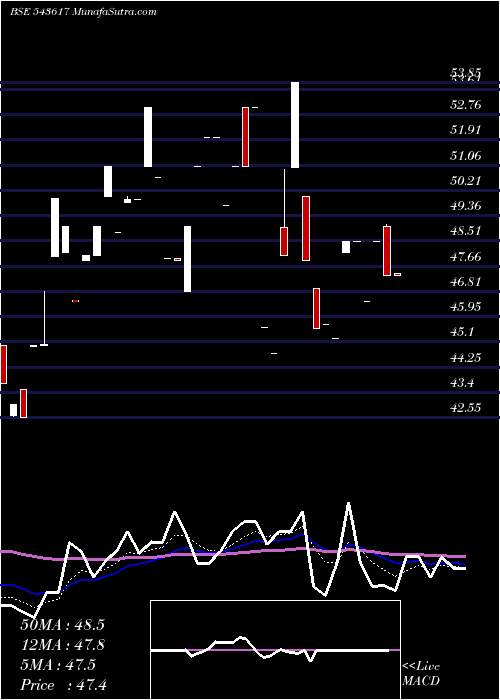
Task: Click the 49.36 price axis label
Action: tap(466, 206)
